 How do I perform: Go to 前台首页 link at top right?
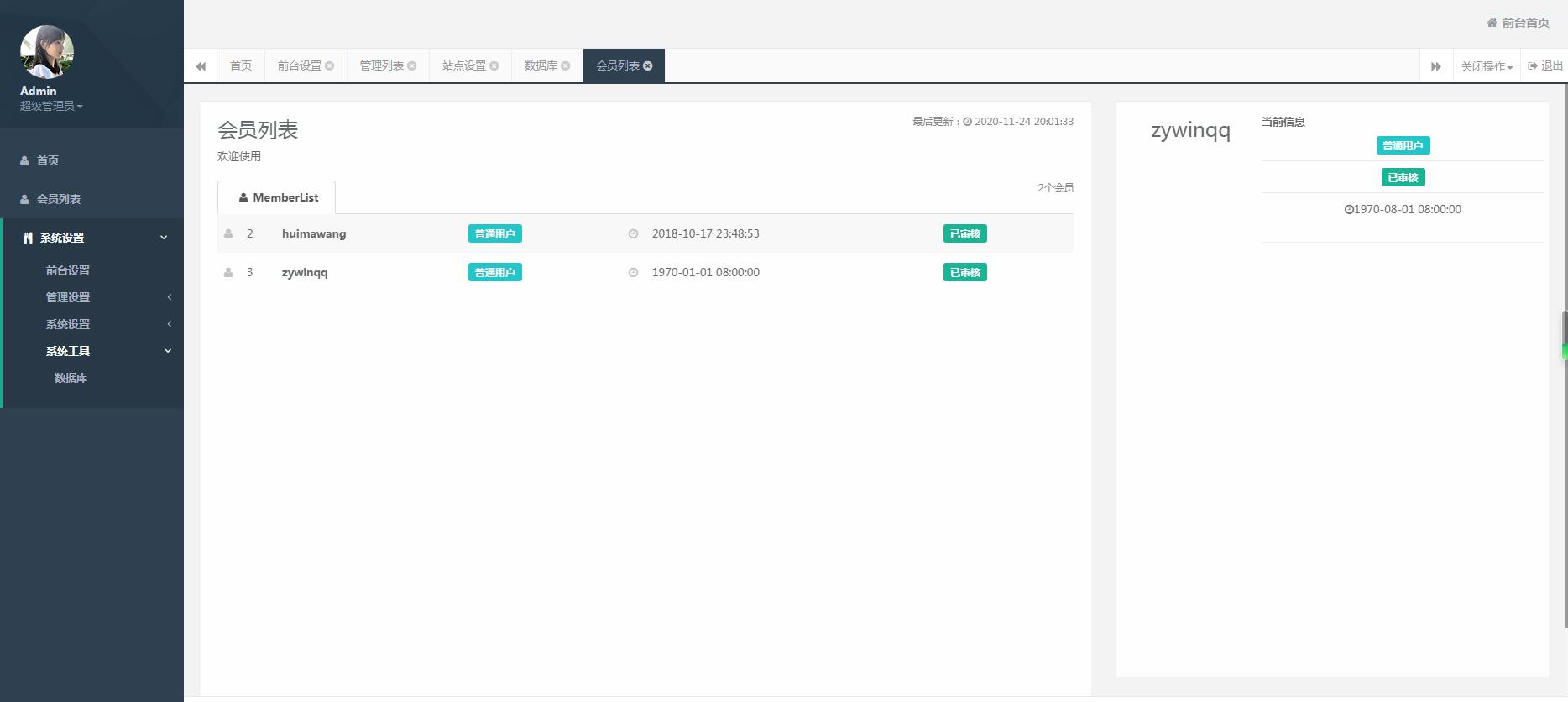click(x=1518, y=23)
